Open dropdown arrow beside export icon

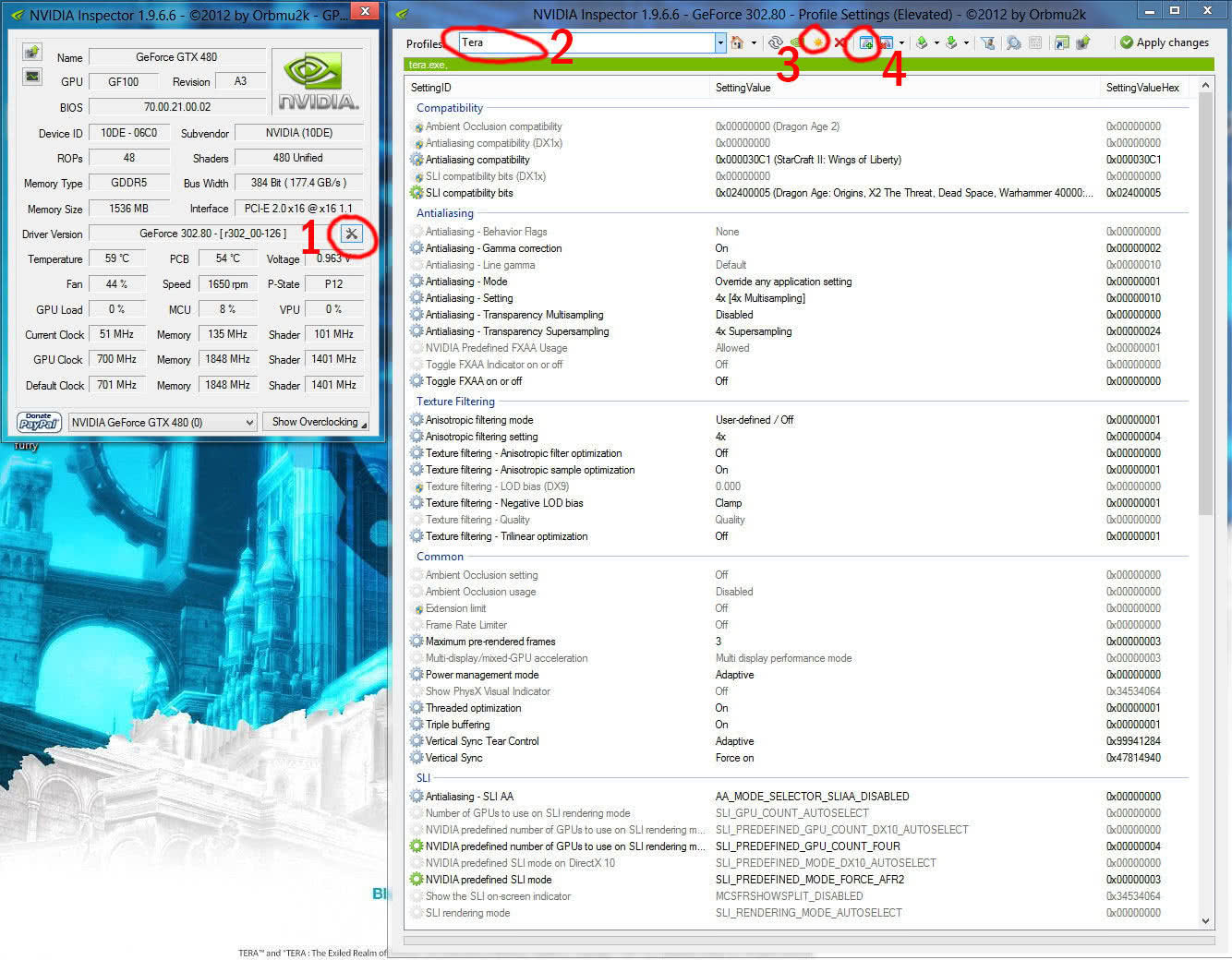click(936, 42)
